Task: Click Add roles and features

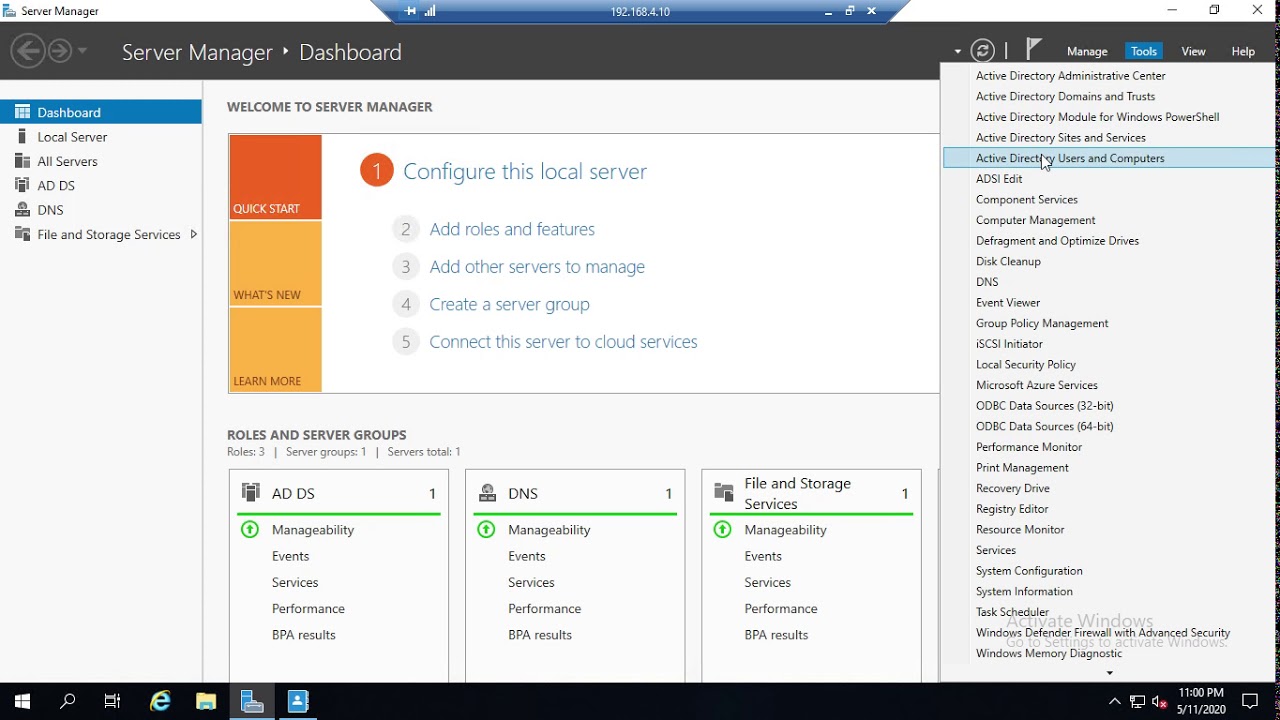Action: [512, 229]
